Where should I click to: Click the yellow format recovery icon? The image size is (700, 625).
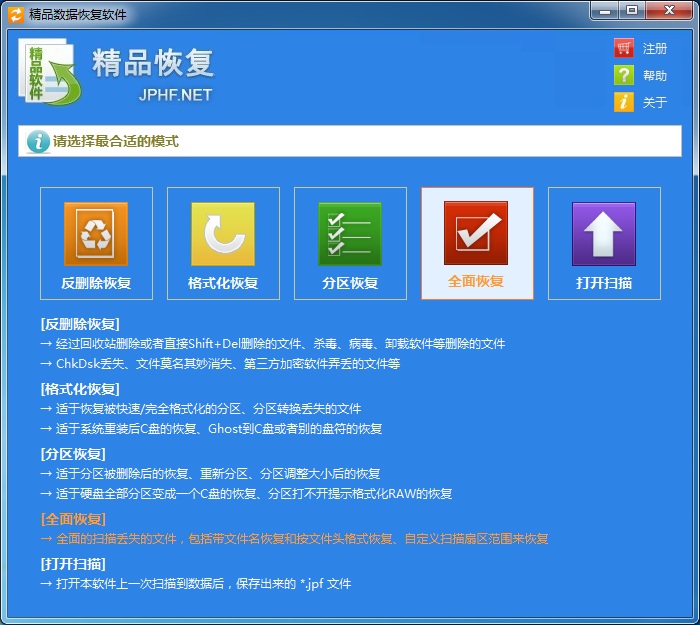tap(223, 234)
